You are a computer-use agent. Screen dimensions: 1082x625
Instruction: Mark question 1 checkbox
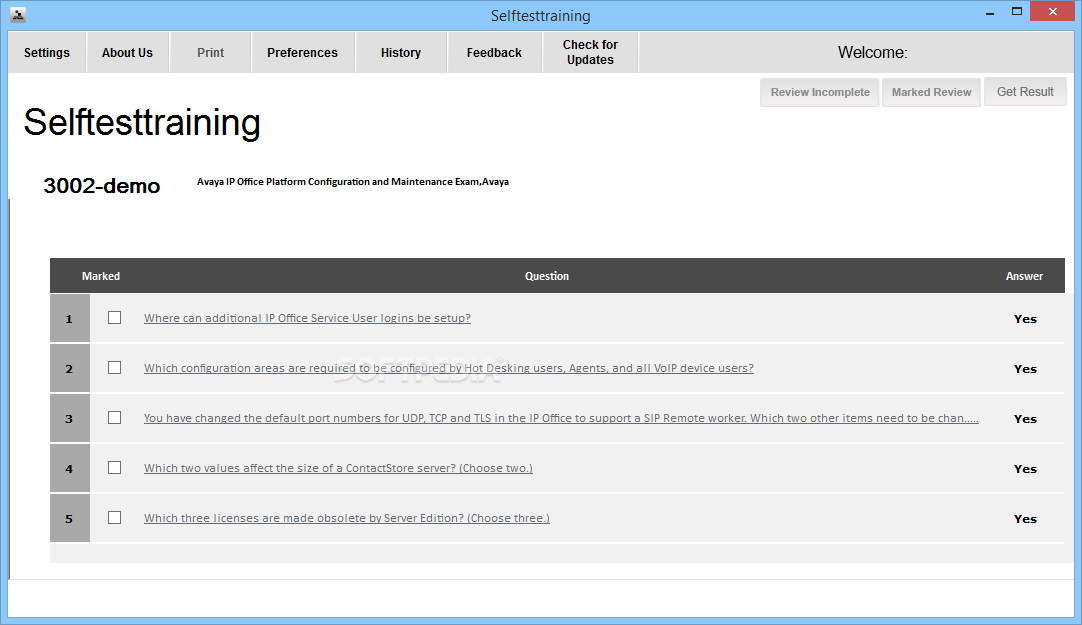click(x=115, y=317)
